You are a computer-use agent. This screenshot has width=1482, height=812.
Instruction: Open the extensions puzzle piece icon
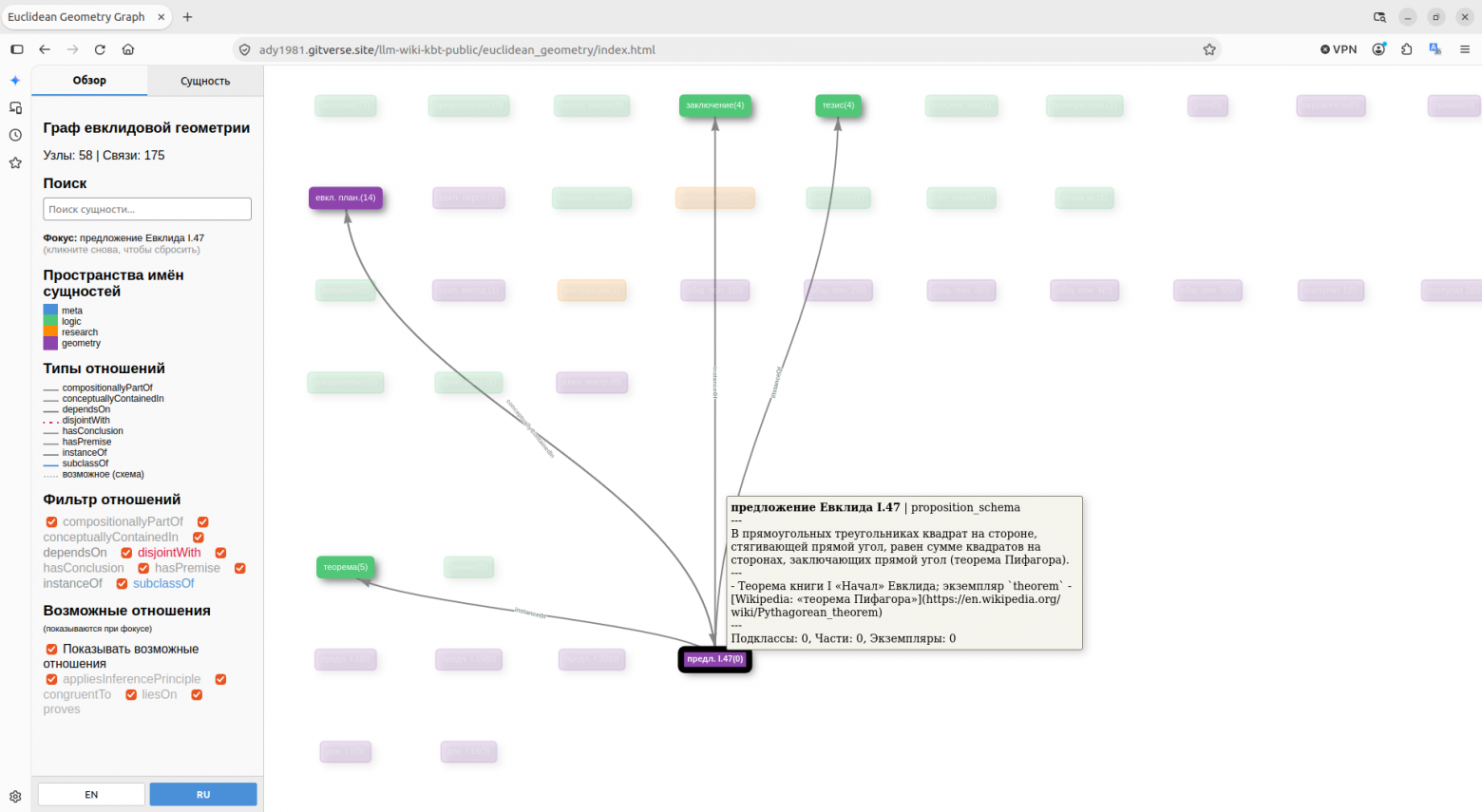pyautogui.click(x=1407, y=49)
